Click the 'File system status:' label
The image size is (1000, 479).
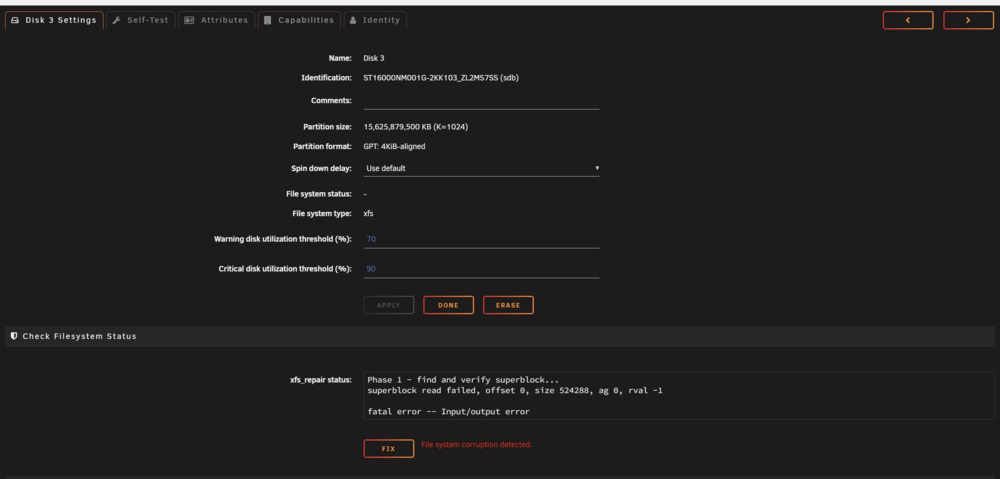pyautogui.click(x=319, y=194)
